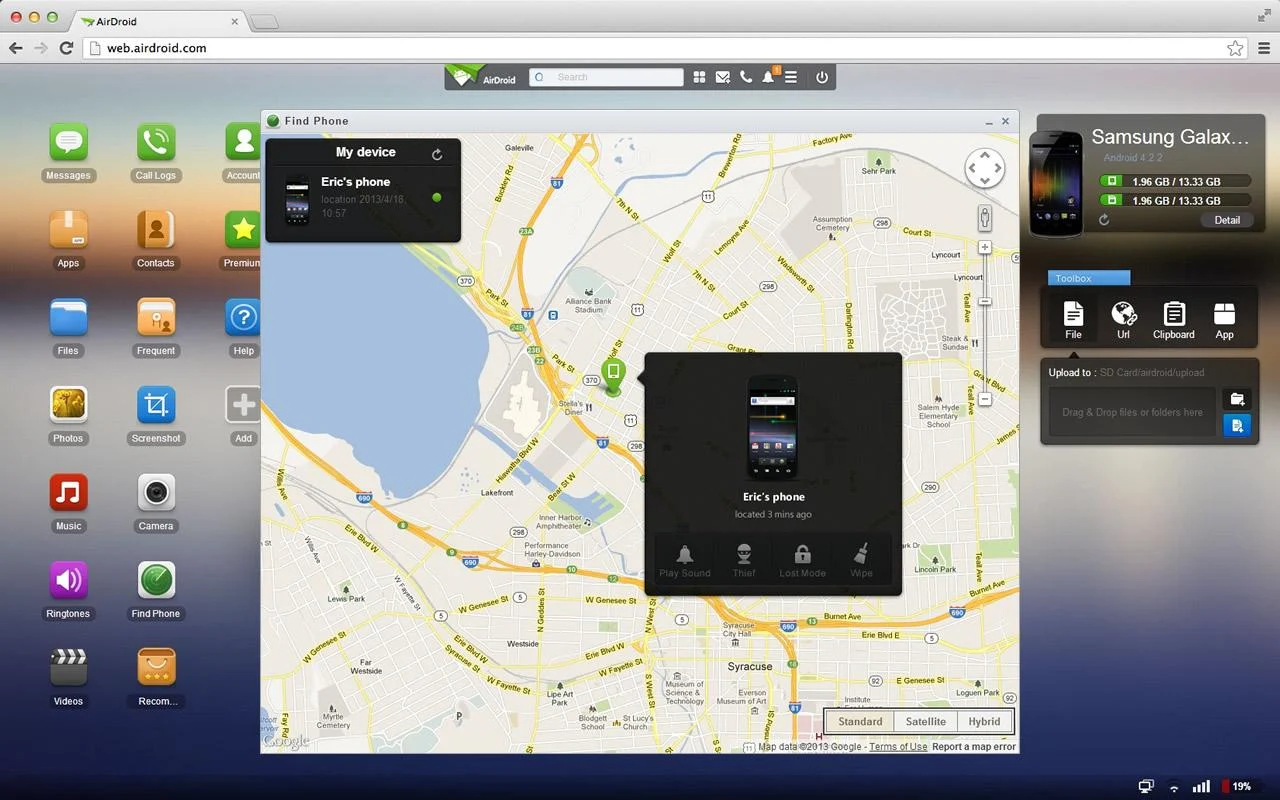
Task: Refresh the My device list
Action: pos(437,154)
